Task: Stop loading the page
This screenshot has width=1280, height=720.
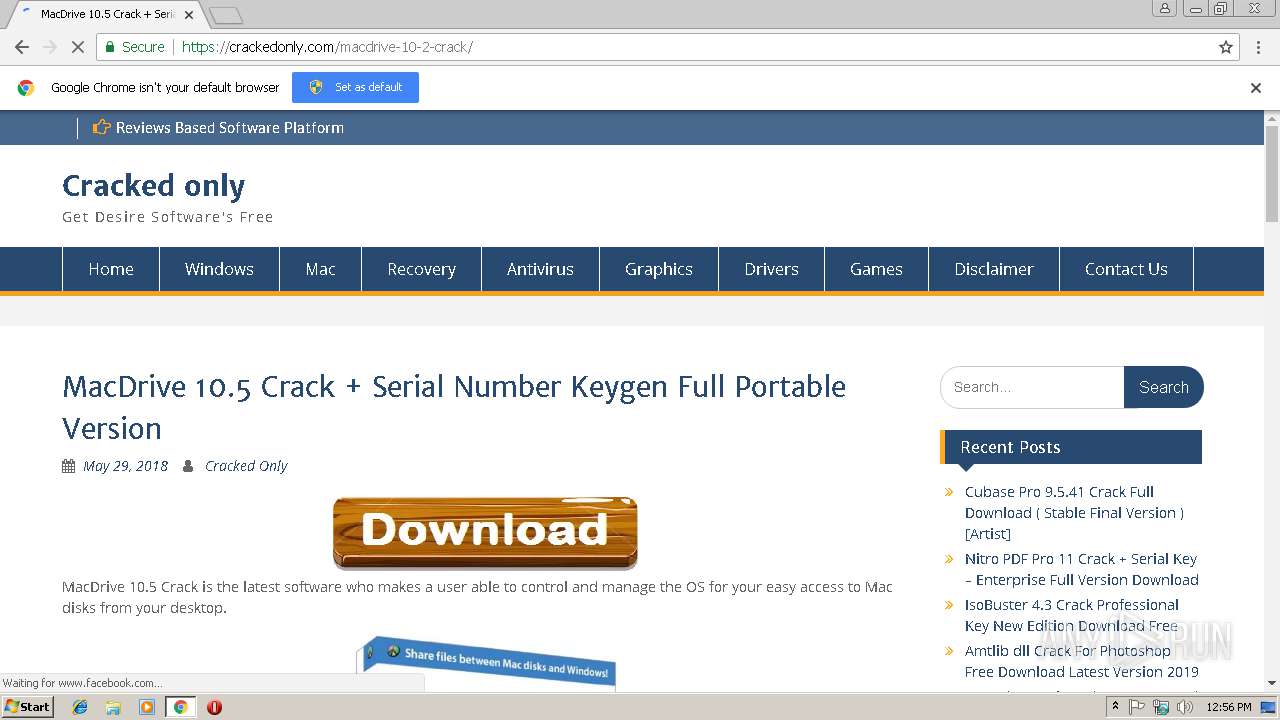Action: click(x=77, y=47)
